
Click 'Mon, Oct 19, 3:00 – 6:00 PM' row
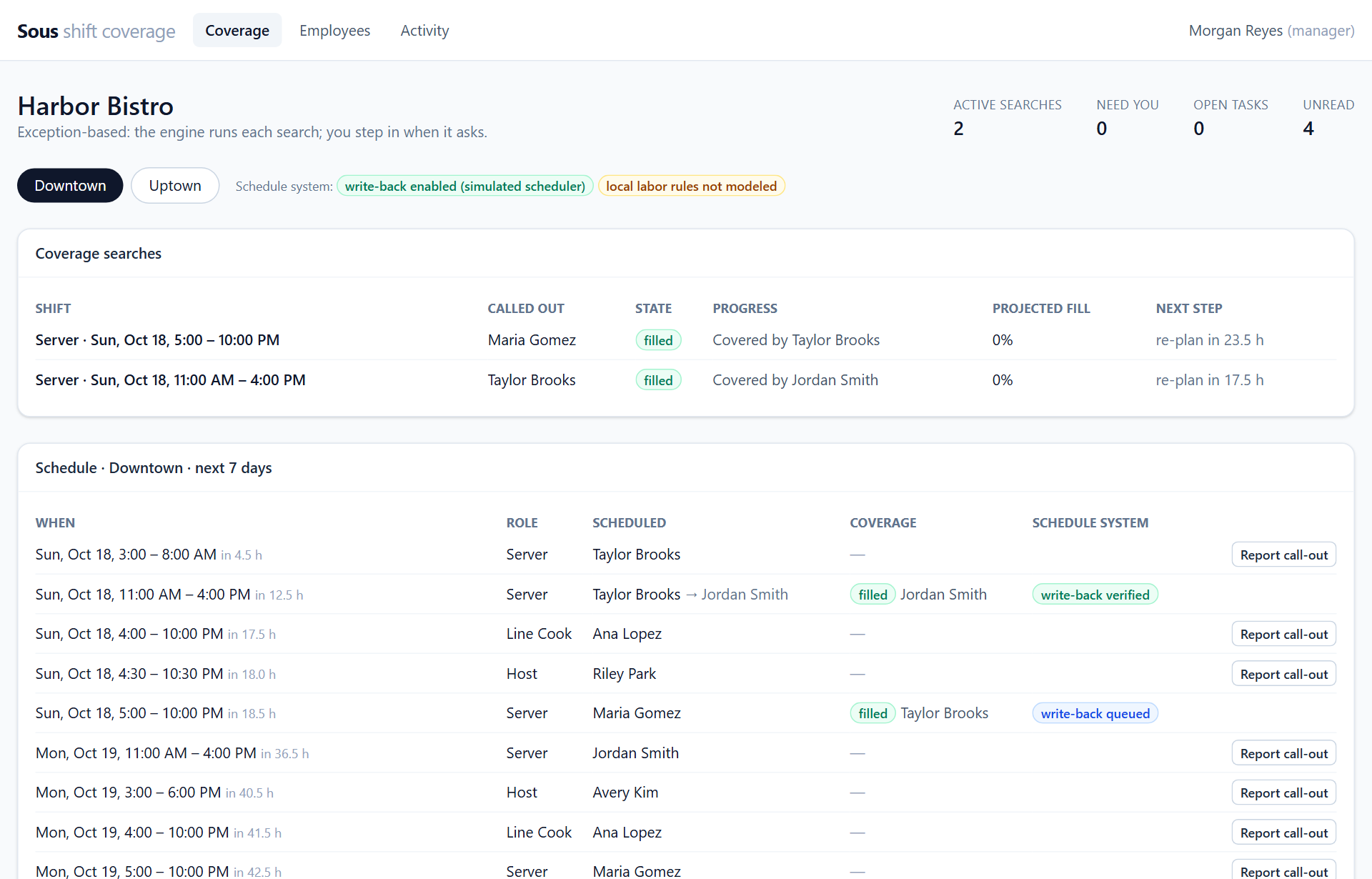click(x=685, y=793)
